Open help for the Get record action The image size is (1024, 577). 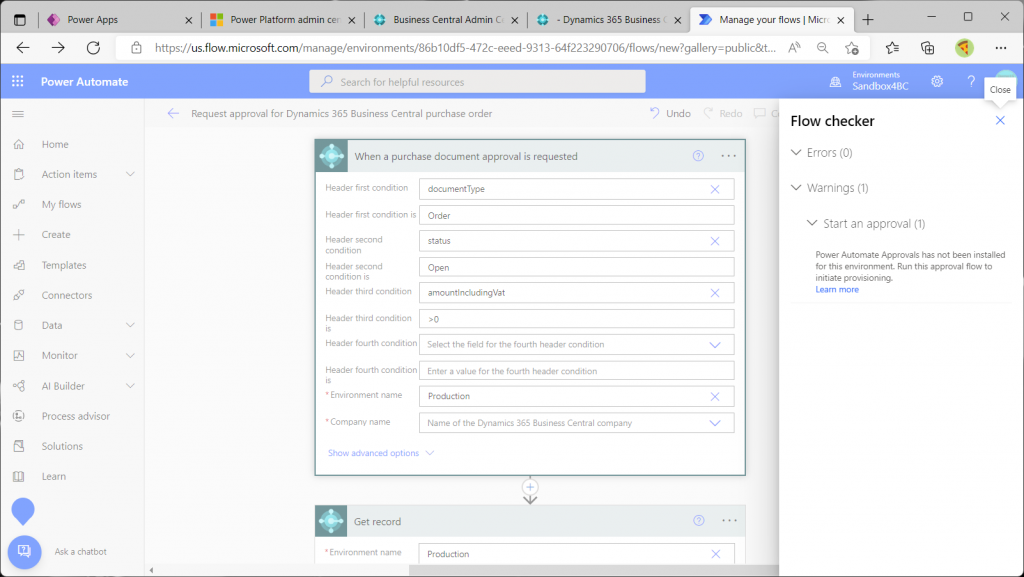pos(699,520)
